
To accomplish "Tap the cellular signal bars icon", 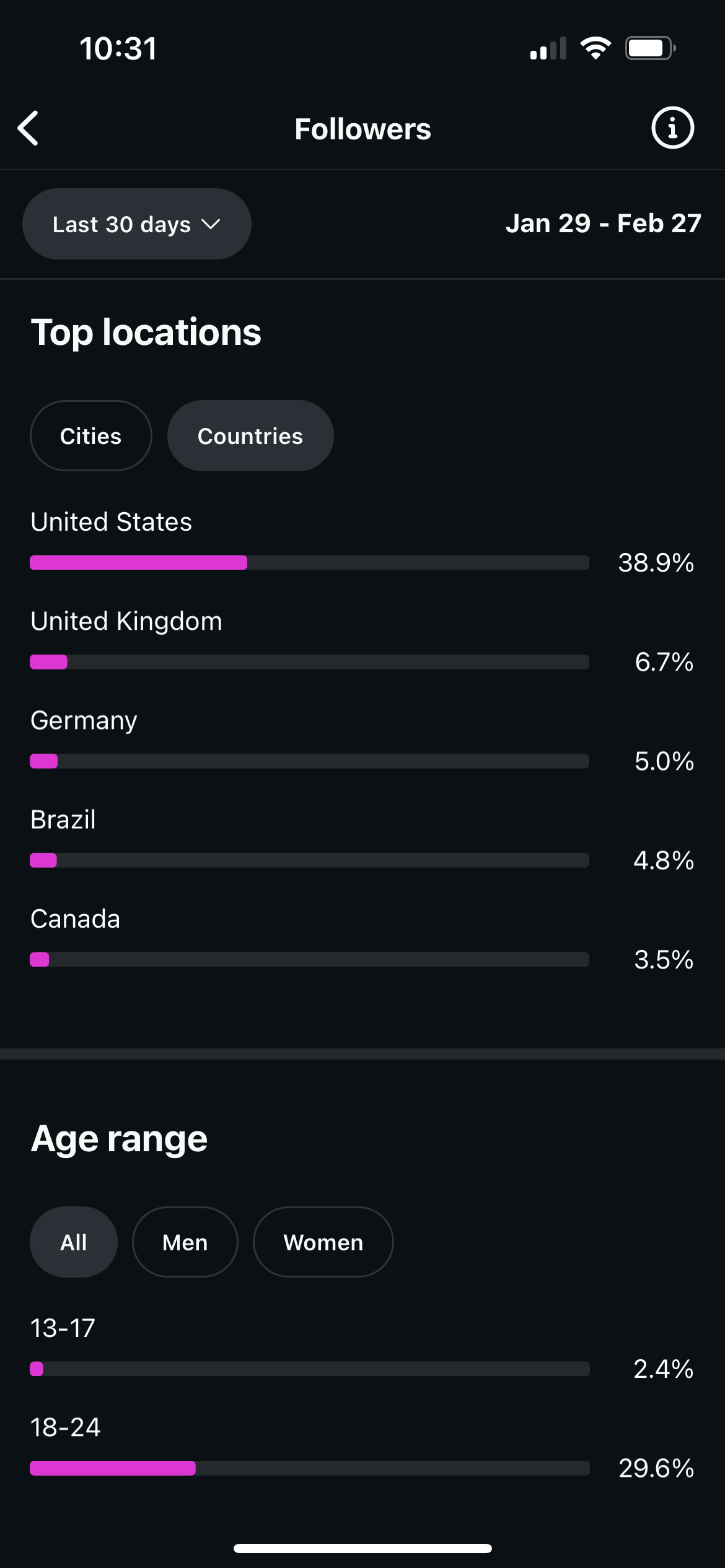I will tap(548, 49).
